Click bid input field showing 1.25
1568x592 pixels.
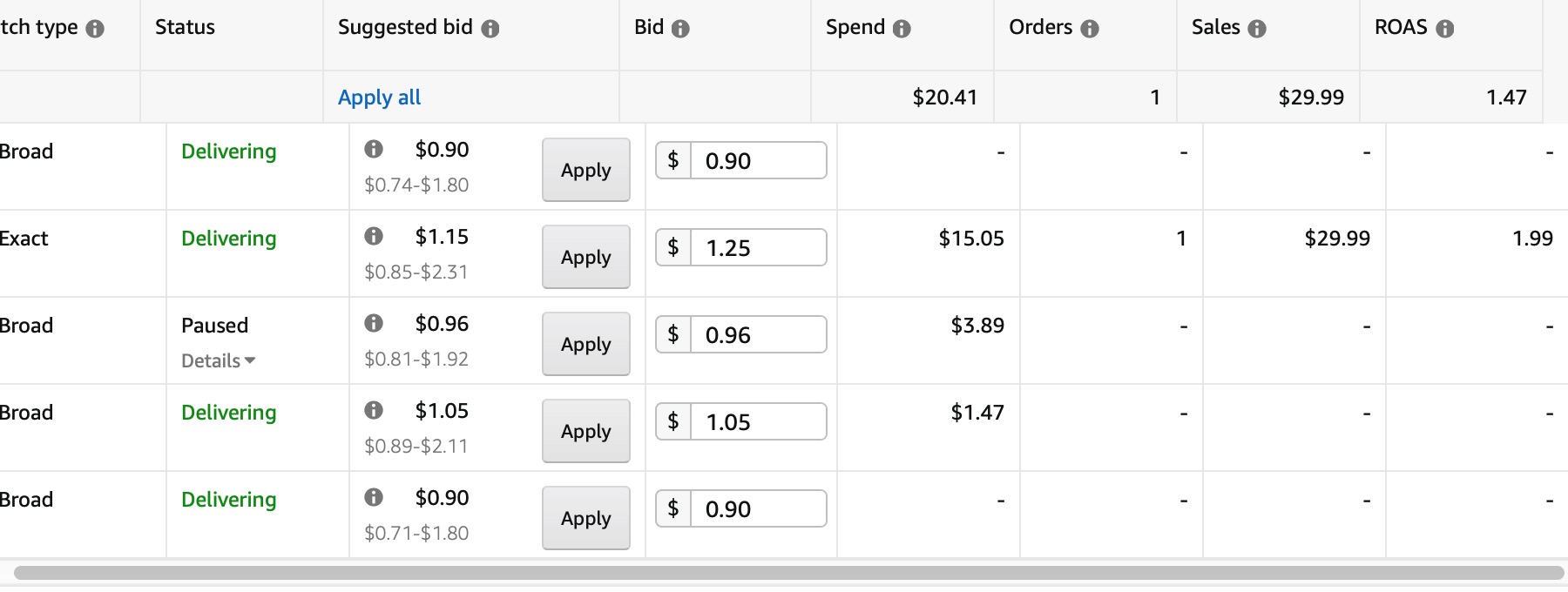(759, 247)
